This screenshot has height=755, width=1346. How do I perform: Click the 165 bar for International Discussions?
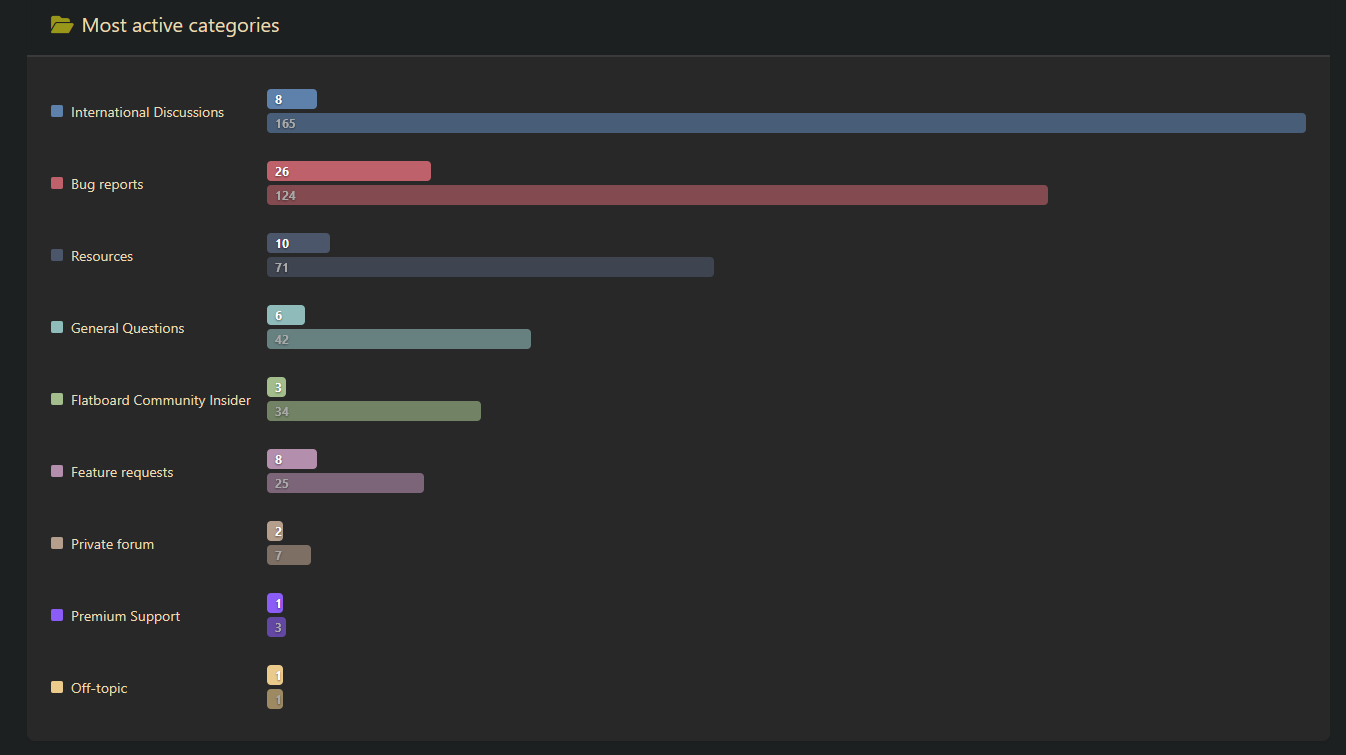(786, 123)
